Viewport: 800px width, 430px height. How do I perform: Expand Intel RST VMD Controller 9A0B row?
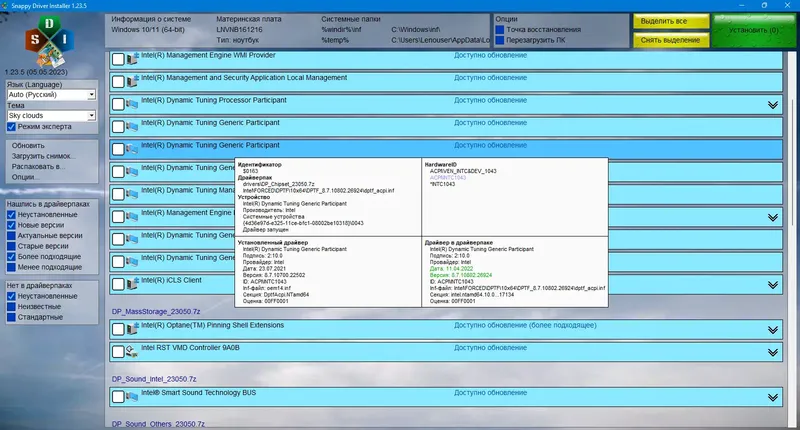pyautogui.click(x=773, y=352)
